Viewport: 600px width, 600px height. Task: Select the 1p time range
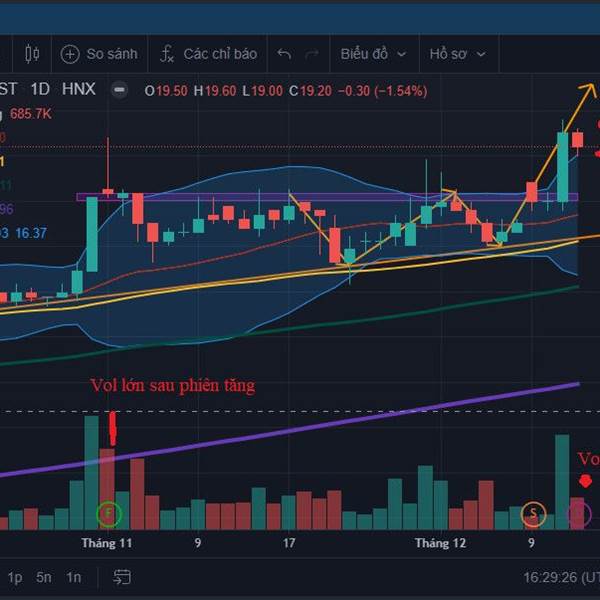15,577
